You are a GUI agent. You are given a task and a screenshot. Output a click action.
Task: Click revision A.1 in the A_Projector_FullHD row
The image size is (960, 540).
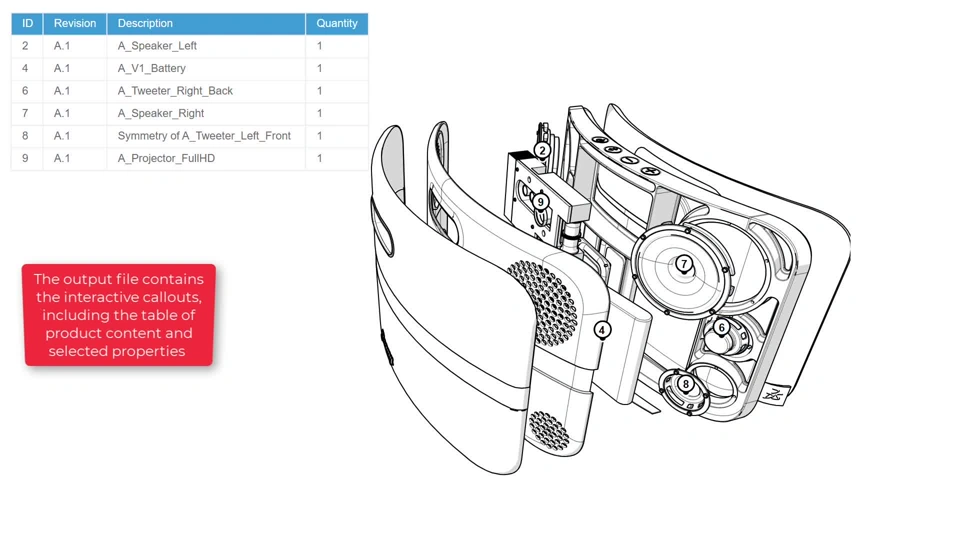[x=75, y=158]
